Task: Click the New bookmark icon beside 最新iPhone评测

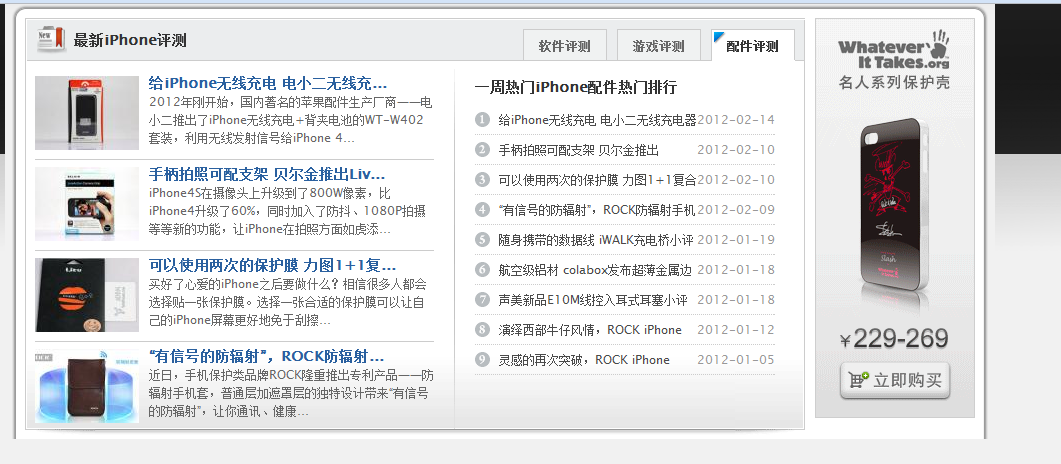Action: pyautogui.click(x=51, y=39)
